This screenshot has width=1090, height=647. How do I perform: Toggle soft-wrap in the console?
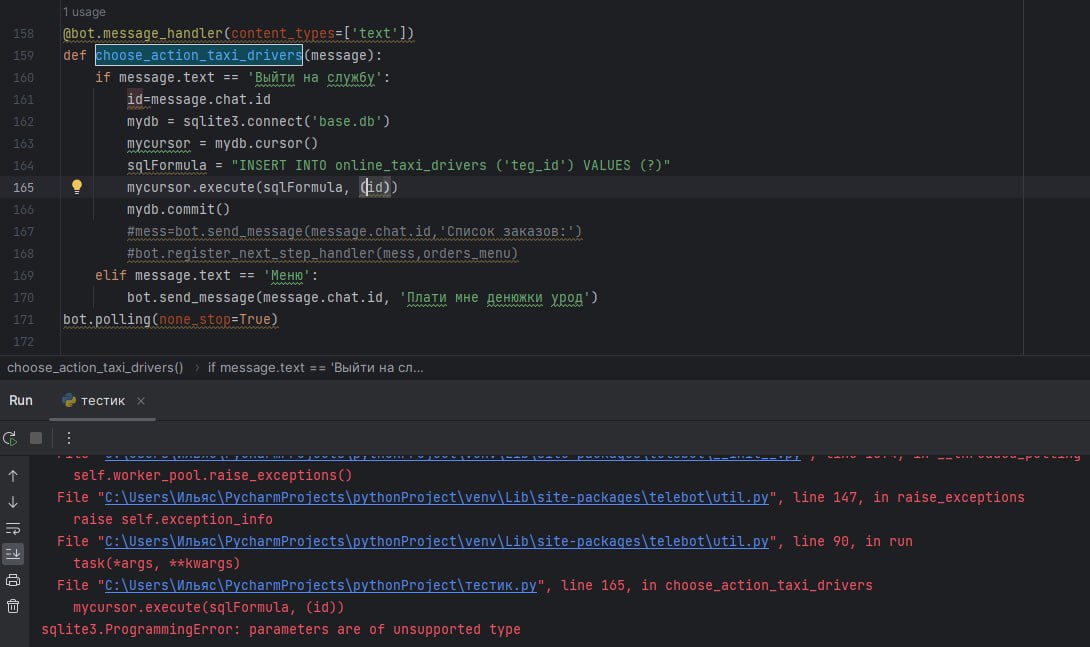[x=13, y=527]
